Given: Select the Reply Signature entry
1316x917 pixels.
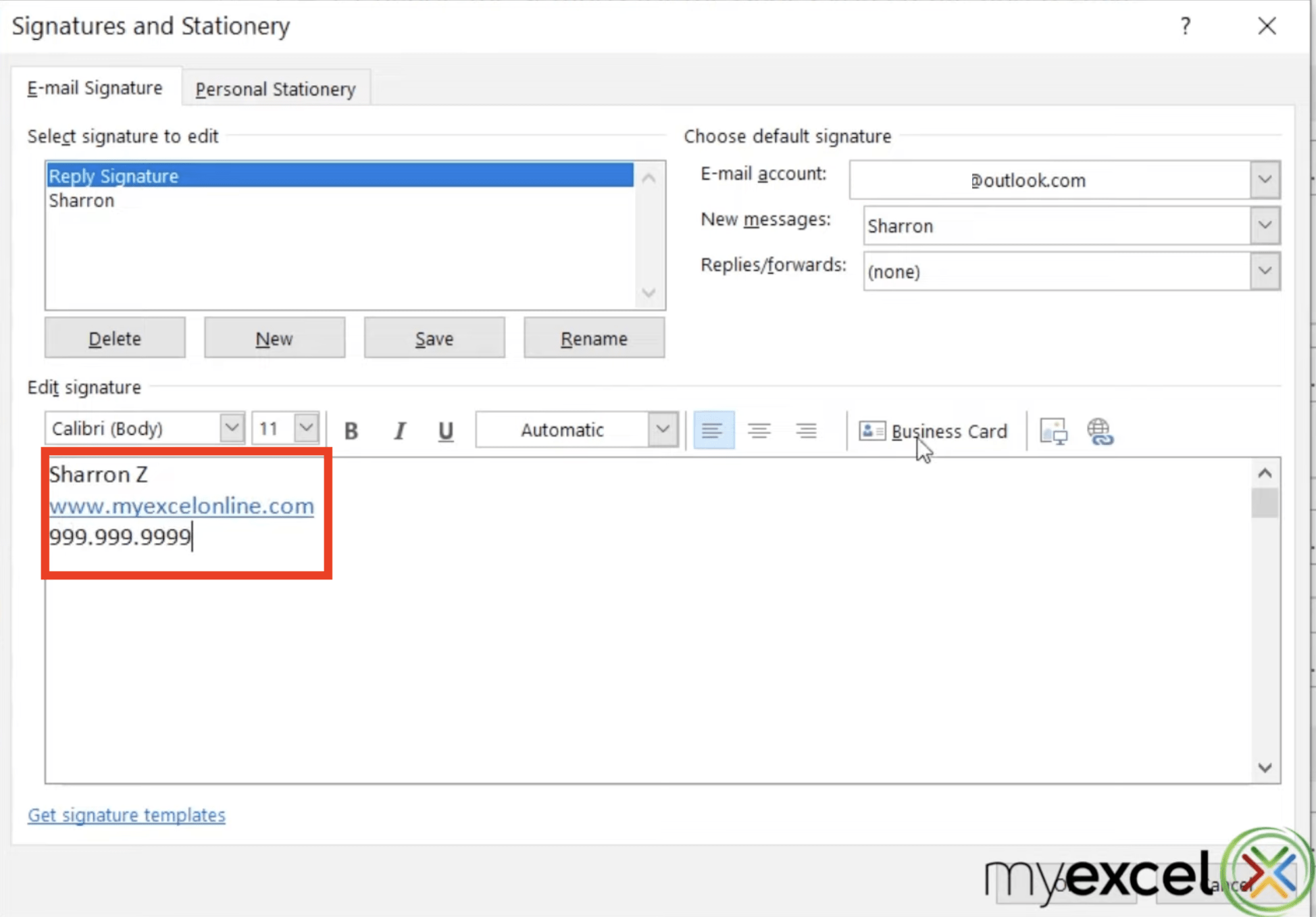Looking at the screenshot, I should pyautogui.click(x=340, y=176).
